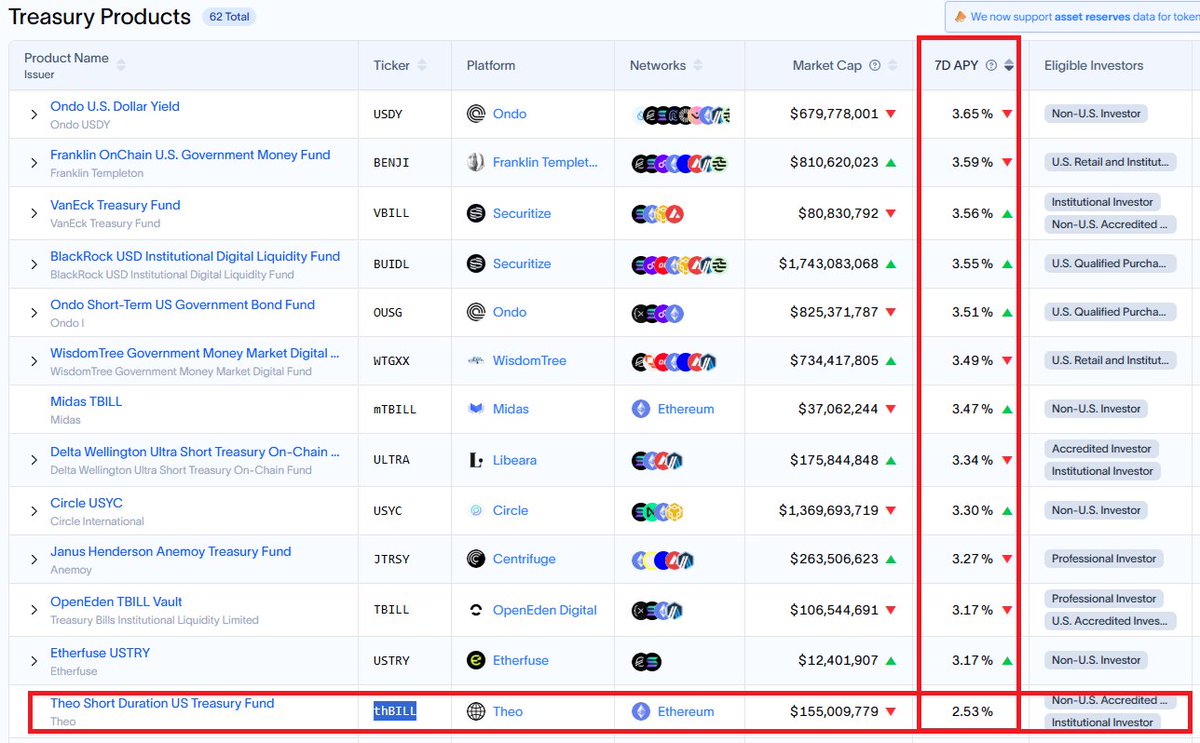The height and width of the screenshot is (743, 1200).
Task: Click the Ondo logo in OUSG row
Action: click(x=476, y=312)
